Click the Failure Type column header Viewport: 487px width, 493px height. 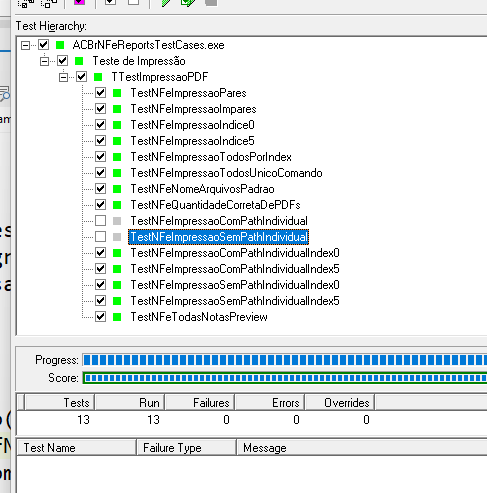[x=186, y=448]
